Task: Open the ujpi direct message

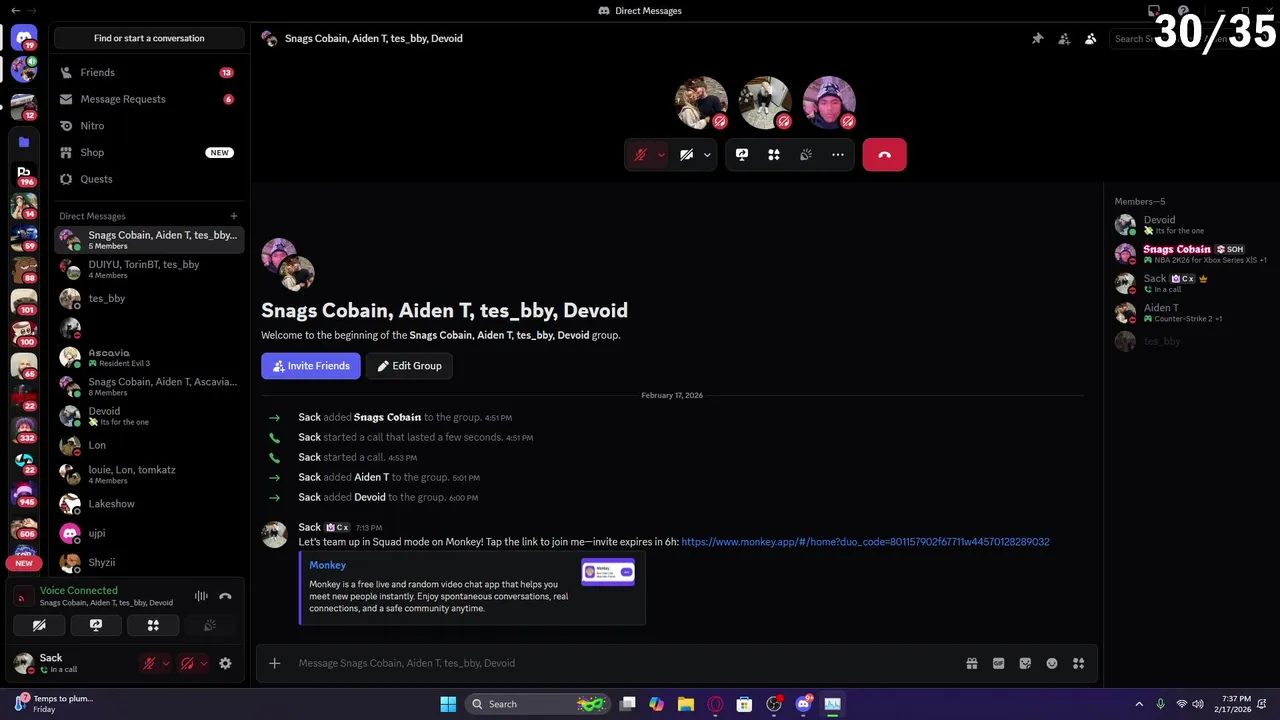Action: [x=149, y=533]
